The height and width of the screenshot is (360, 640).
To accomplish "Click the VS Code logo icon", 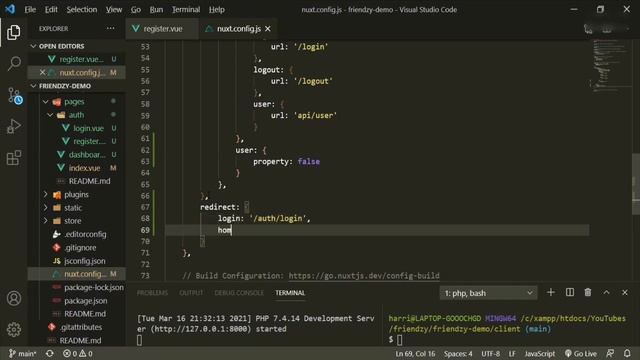I will (10, 9).
